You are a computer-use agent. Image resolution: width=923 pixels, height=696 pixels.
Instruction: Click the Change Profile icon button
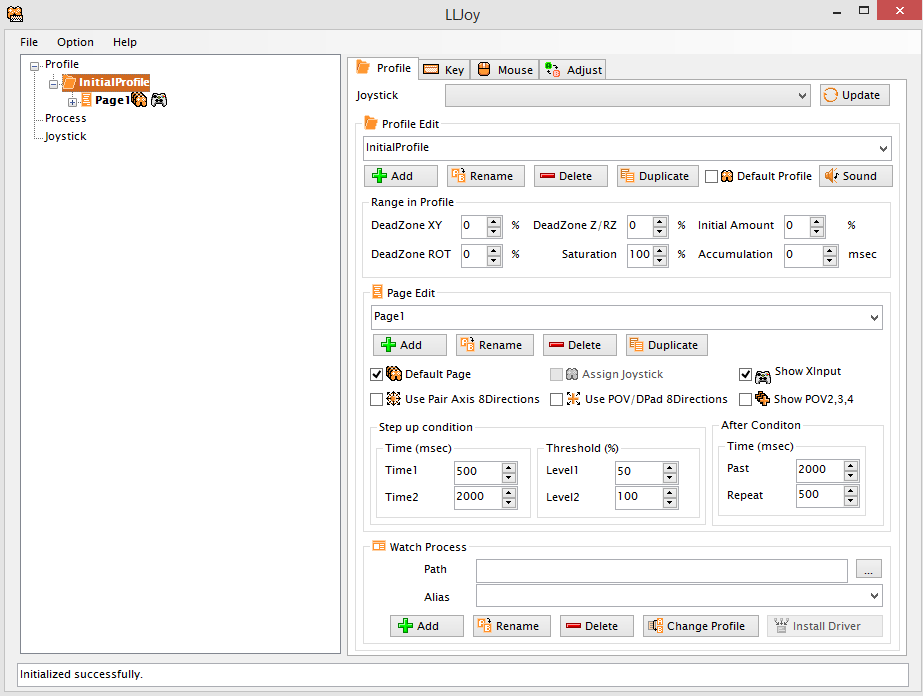click(700, 626)
